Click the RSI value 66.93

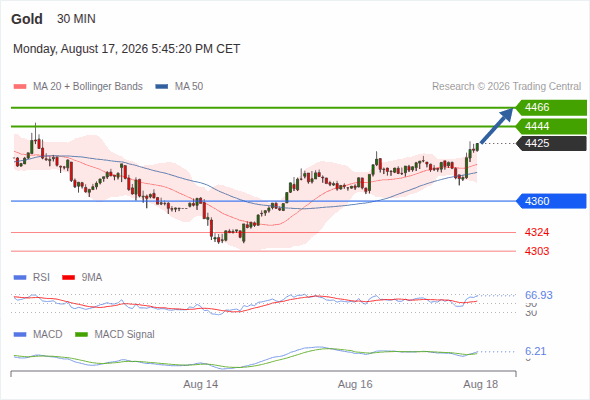coord(539,295)
